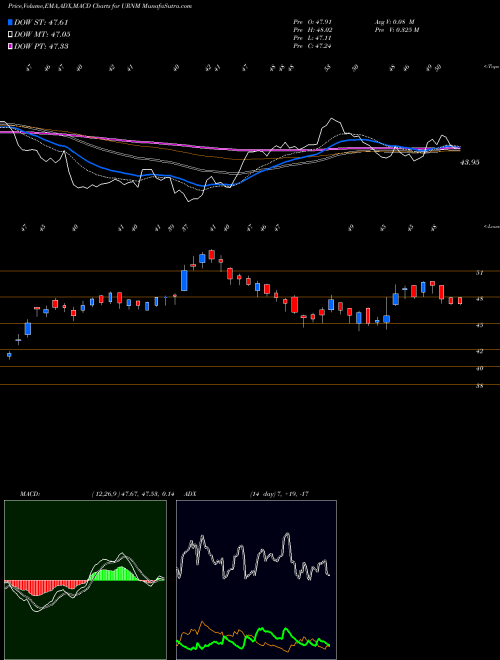The width and height of the screenshot is (500, 660).
Task: Click the 'Pre C: 47.24' close value
Action: click(312, 46)
